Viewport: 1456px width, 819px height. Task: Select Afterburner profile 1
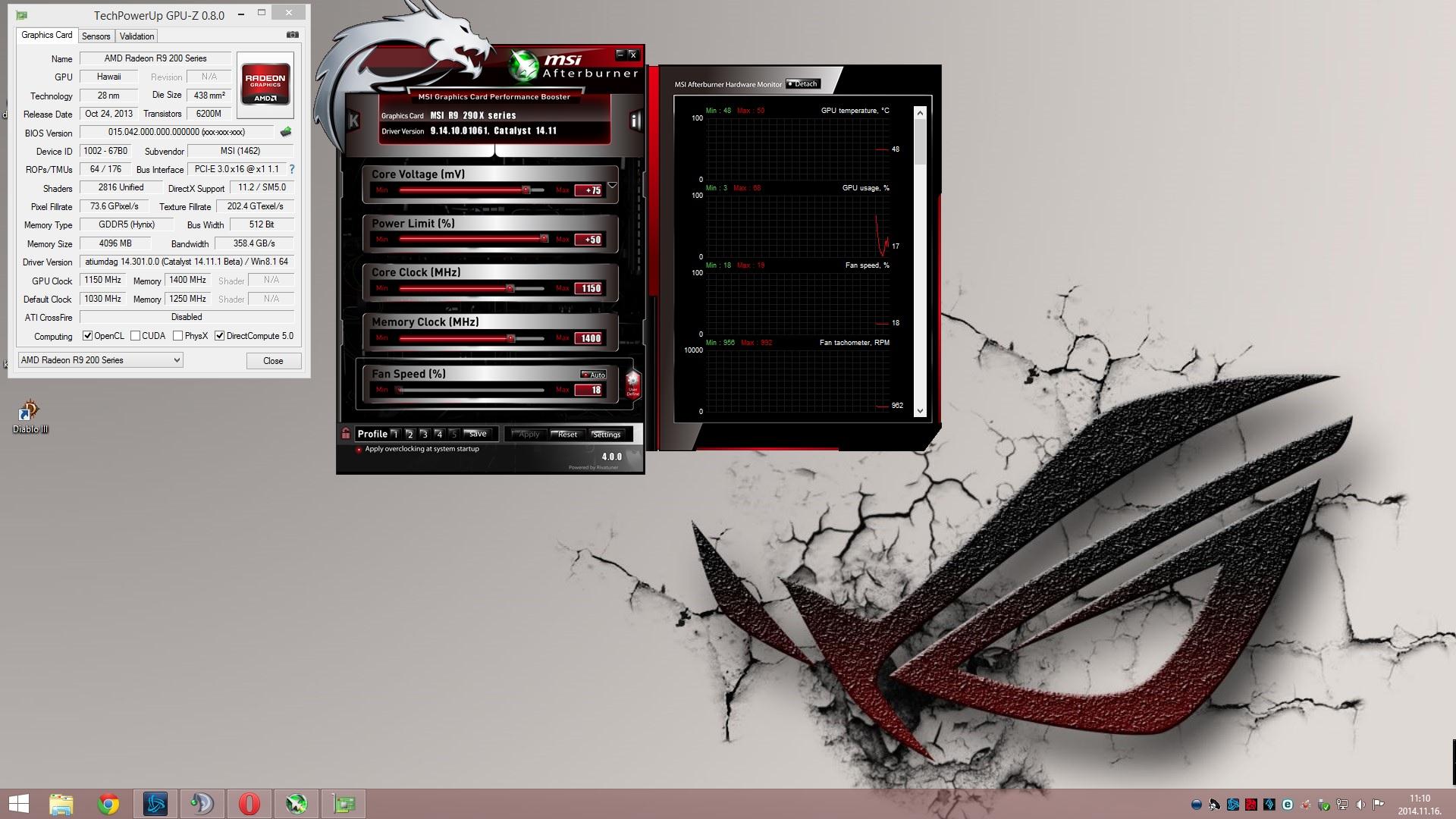[x=395, y=434]
